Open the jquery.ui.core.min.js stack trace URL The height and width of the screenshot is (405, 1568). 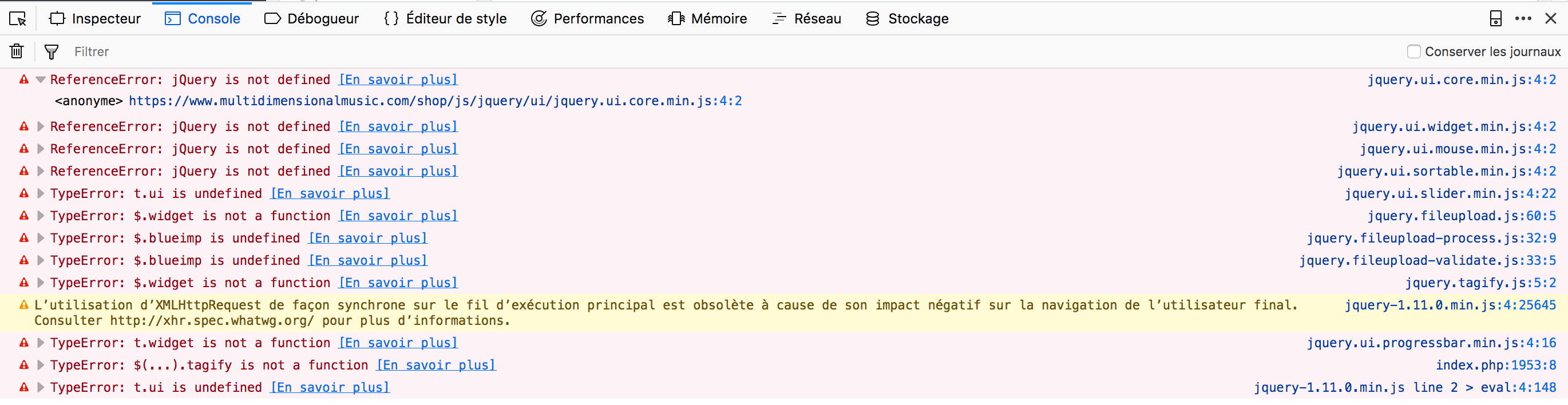(434, 101)
